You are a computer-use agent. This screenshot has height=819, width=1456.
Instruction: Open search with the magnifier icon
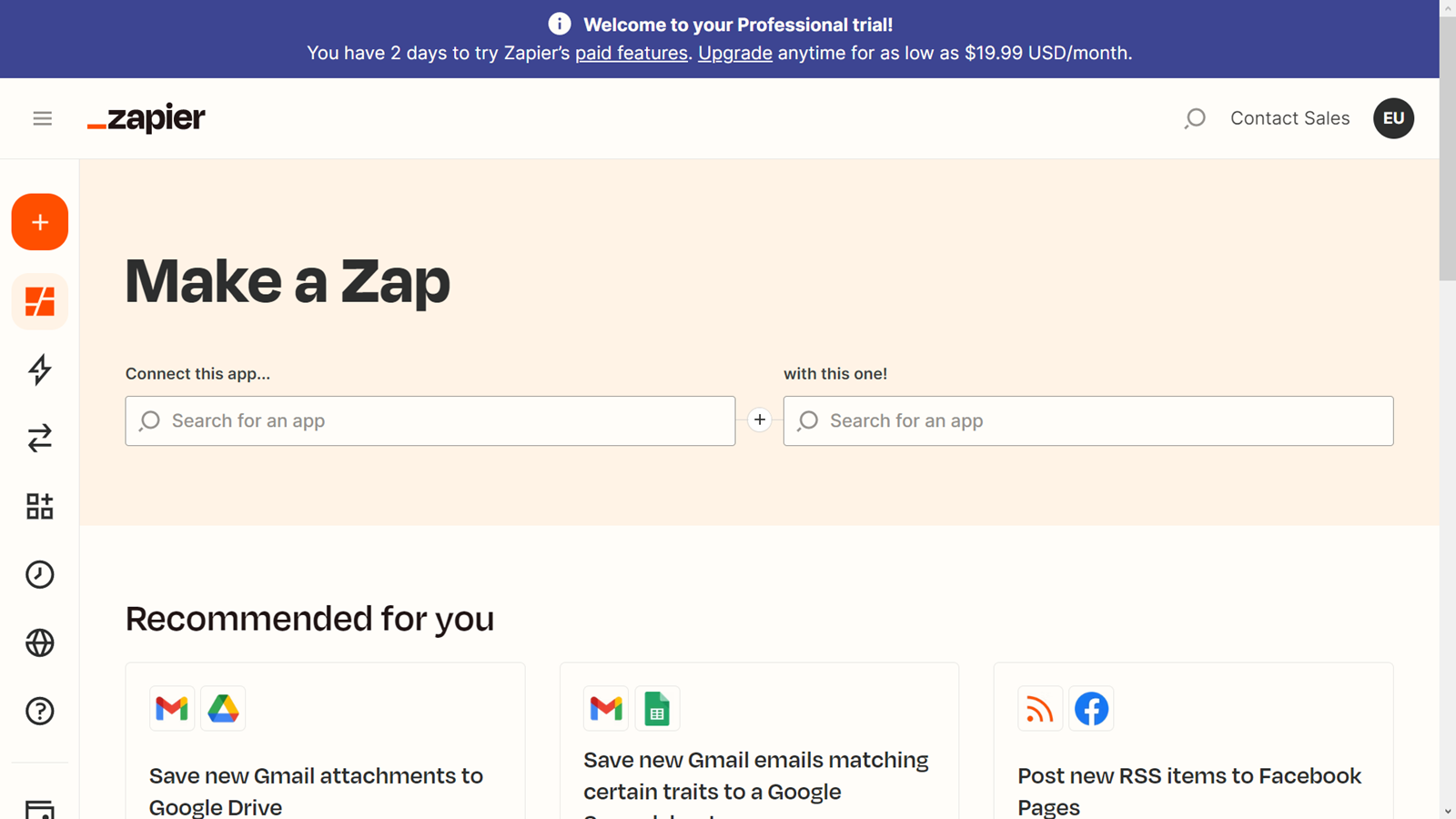[x=1195, y=118]
